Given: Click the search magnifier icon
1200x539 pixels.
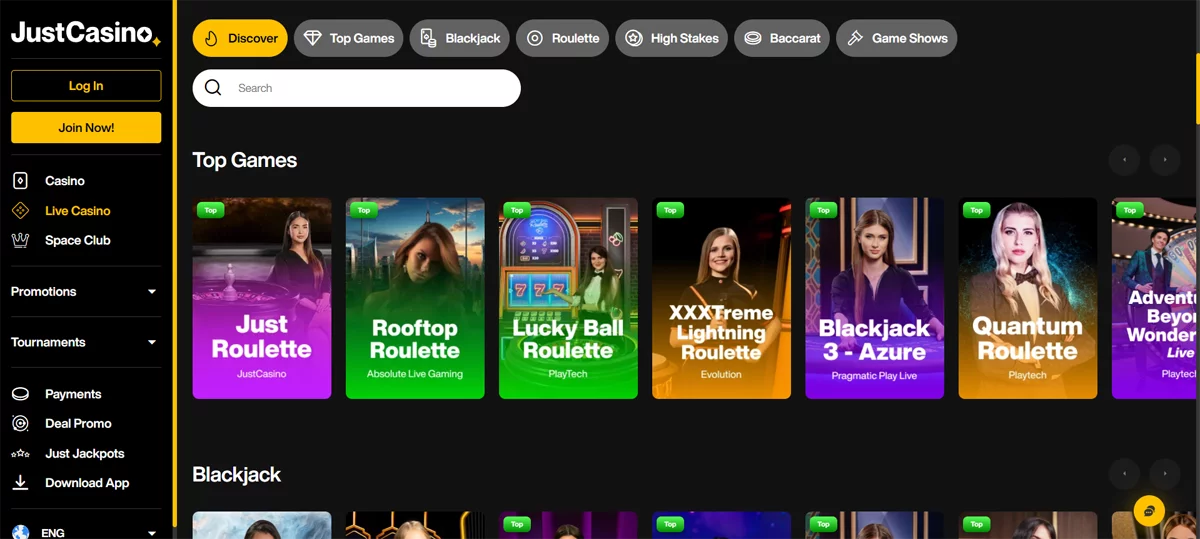Looking at the screenshot, I should coord(213,88).
